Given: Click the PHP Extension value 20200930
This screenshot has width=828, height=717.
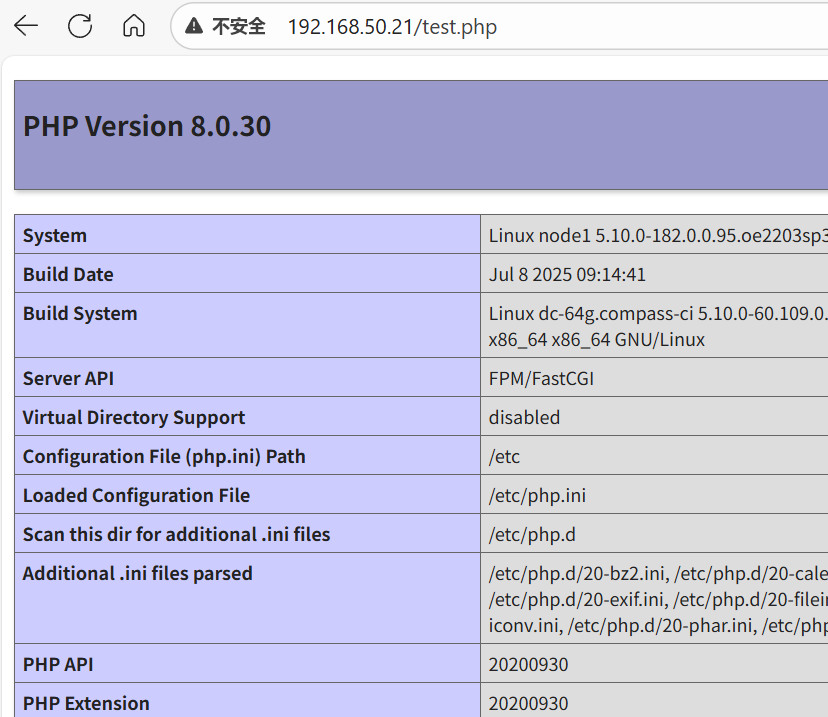Looking at the screenshot, I should [529, 704].
